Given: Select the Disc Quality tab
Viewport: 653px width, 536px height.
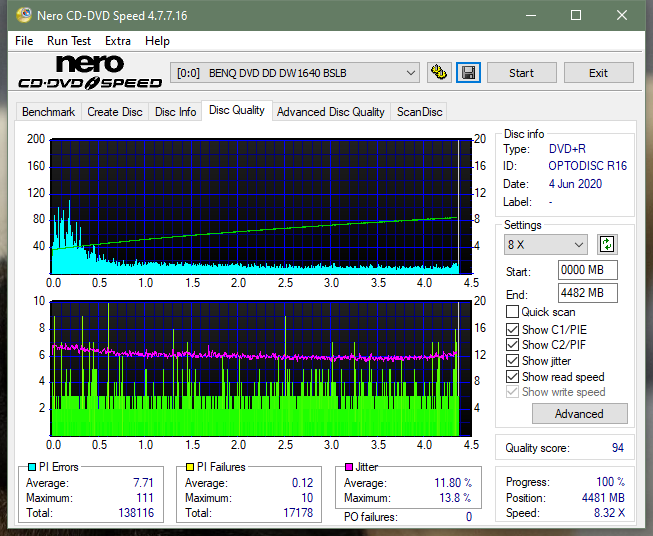Looking at the screenshot, I should (237, 110).
